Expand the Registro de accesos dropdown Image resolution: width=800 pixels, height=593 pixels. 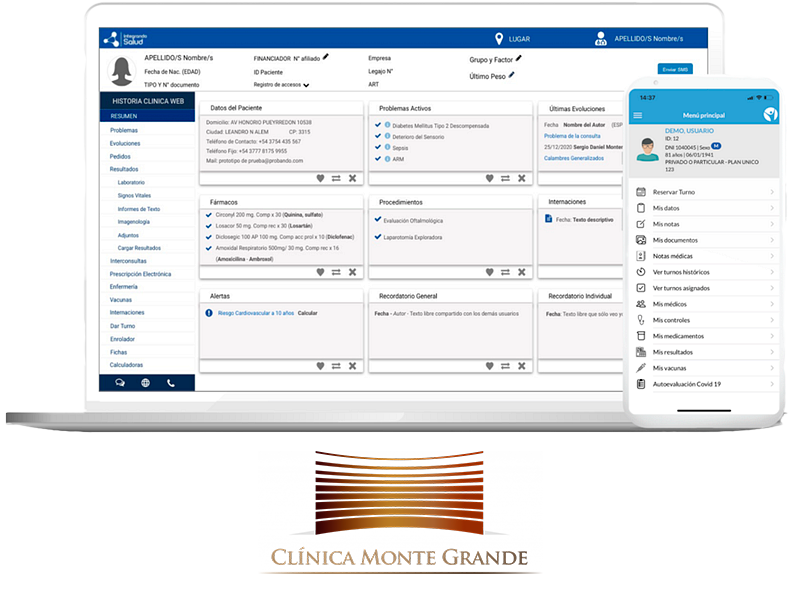pyautogui.click(x=307, y=86)
